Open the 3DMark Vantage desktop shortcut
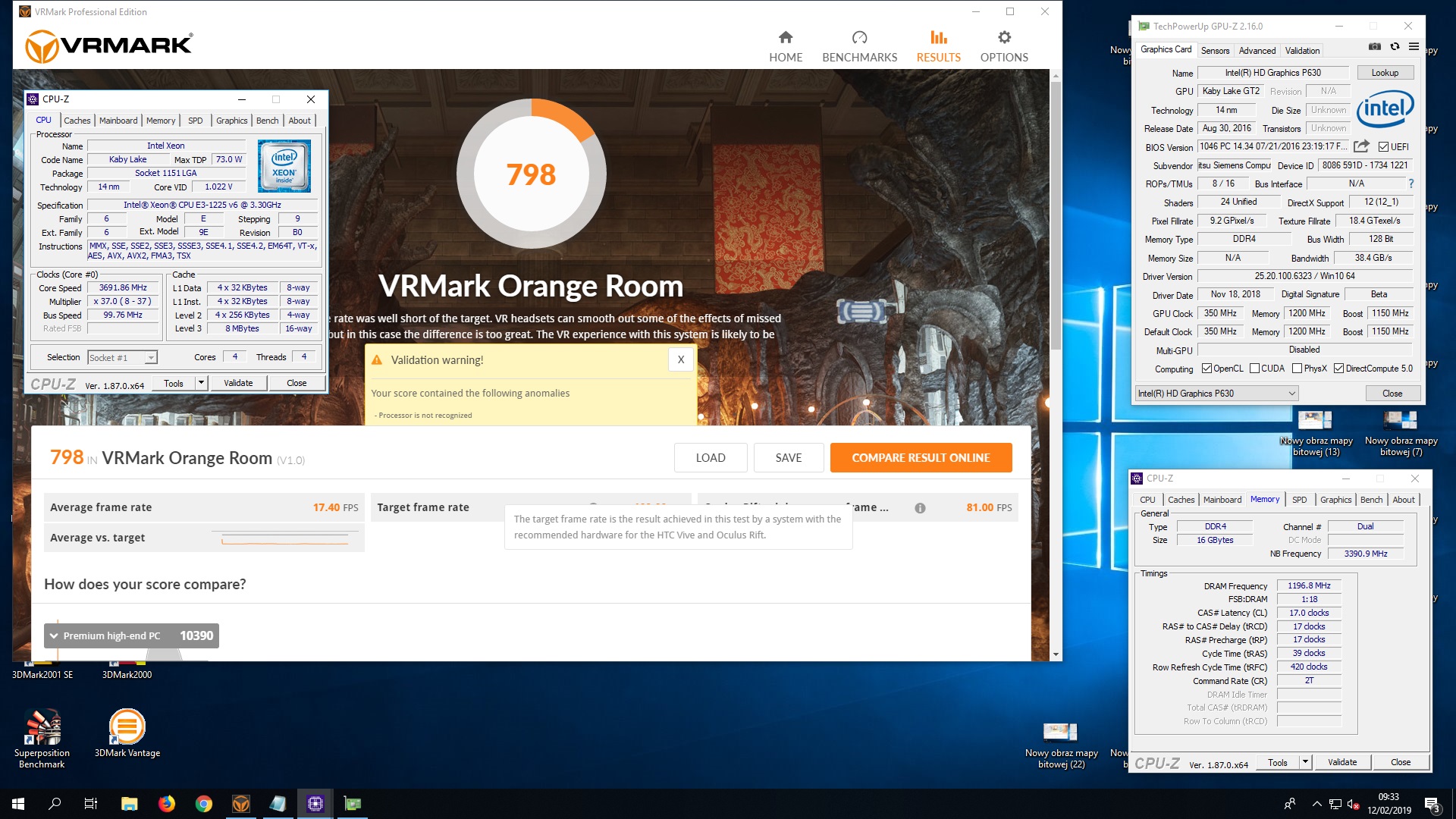The image size is (1456, 819). (x=127, y=733)
